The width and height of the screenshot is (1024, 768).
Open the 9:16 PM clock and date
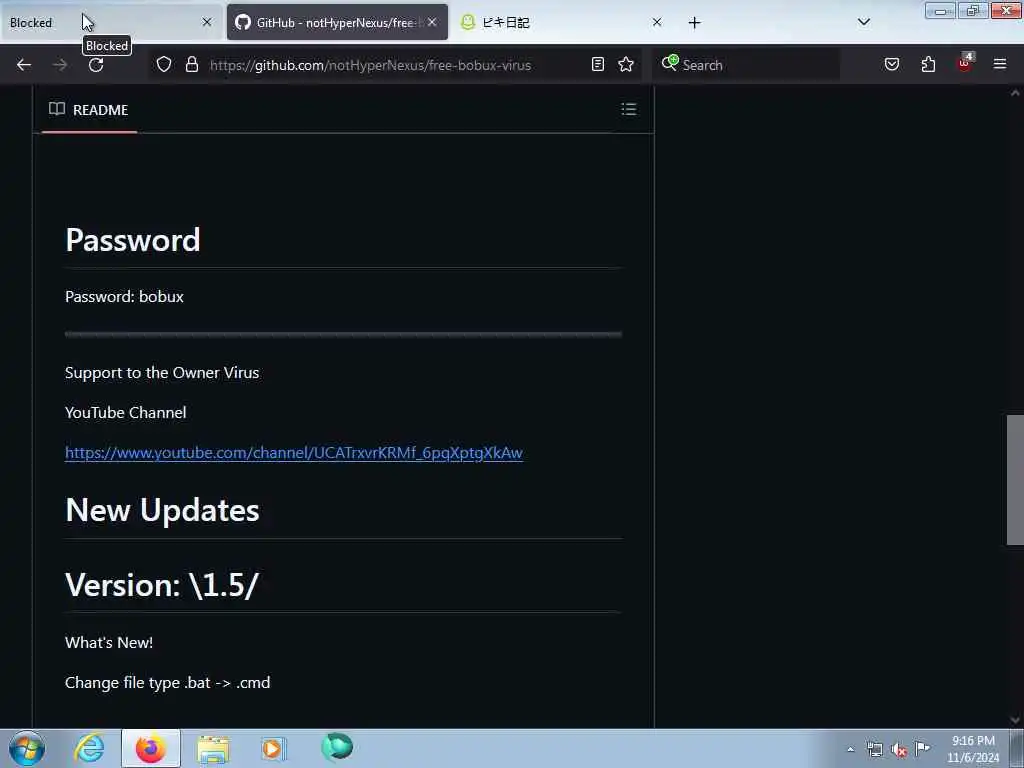(973, 749)
